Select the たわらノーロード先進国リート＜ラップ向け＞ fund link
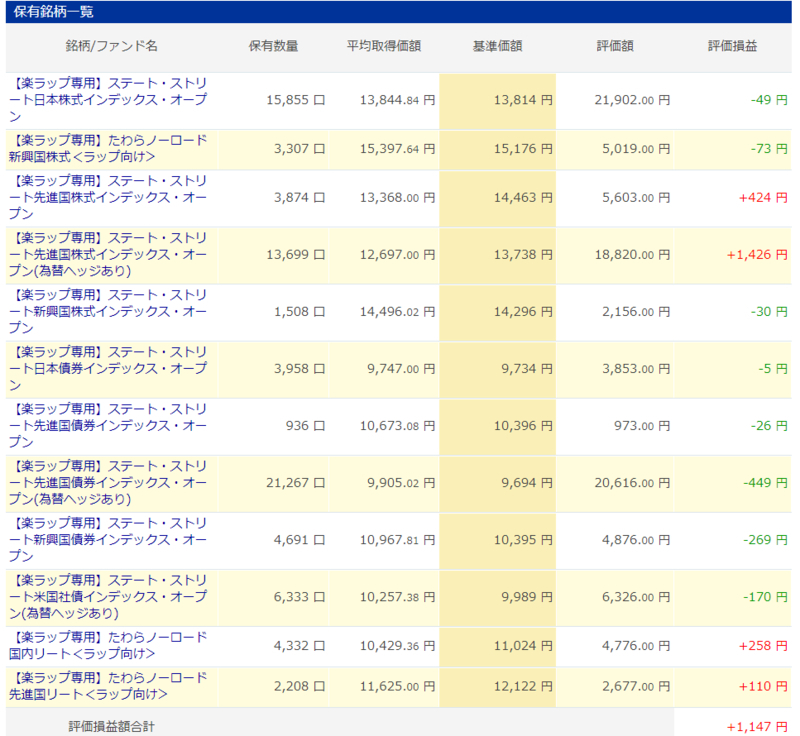Screen dimensions: 800x736 (x=110, y=687)
